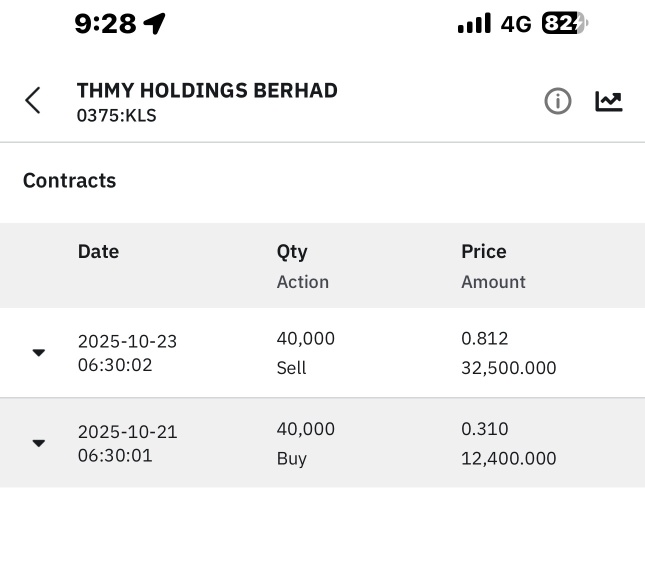
Task: Tap the 0375:KLS ticker code
Action: click(x=116, y=116)
